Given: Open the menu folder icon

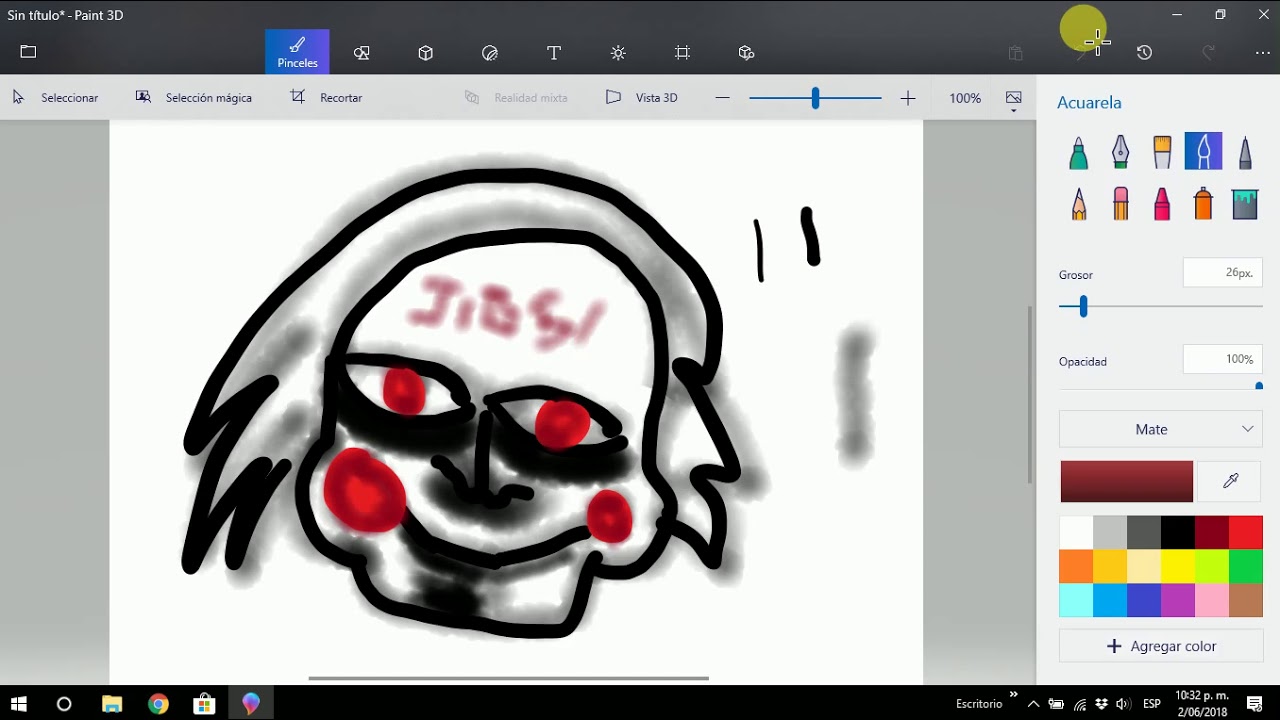Looking at the screenshot, I should click(x=28, y=52).
